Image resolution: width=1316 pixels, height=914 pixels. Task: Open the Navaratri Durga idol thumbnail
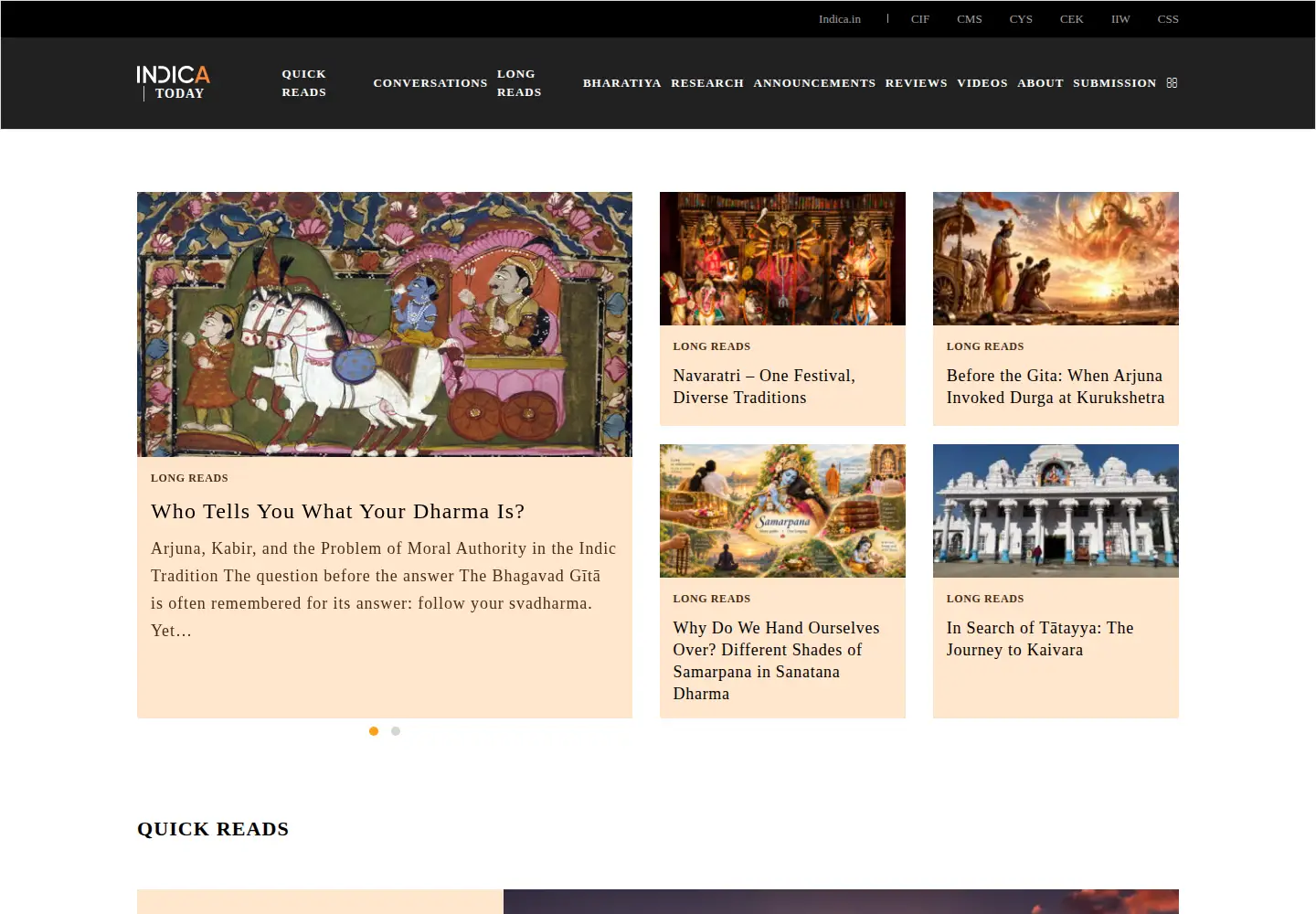(782, 259)
